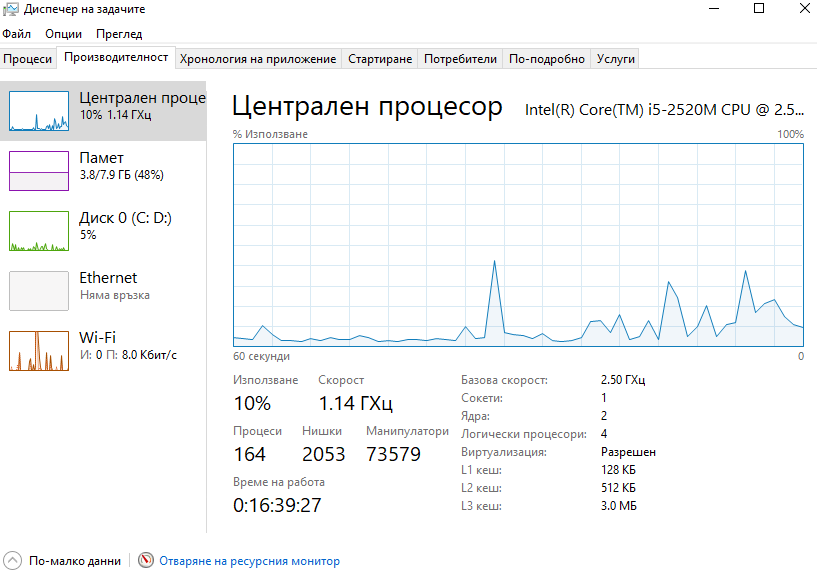Maximize the Task Manager window
The height and width of the screenshot is (575, 817).
pos(759,8)
